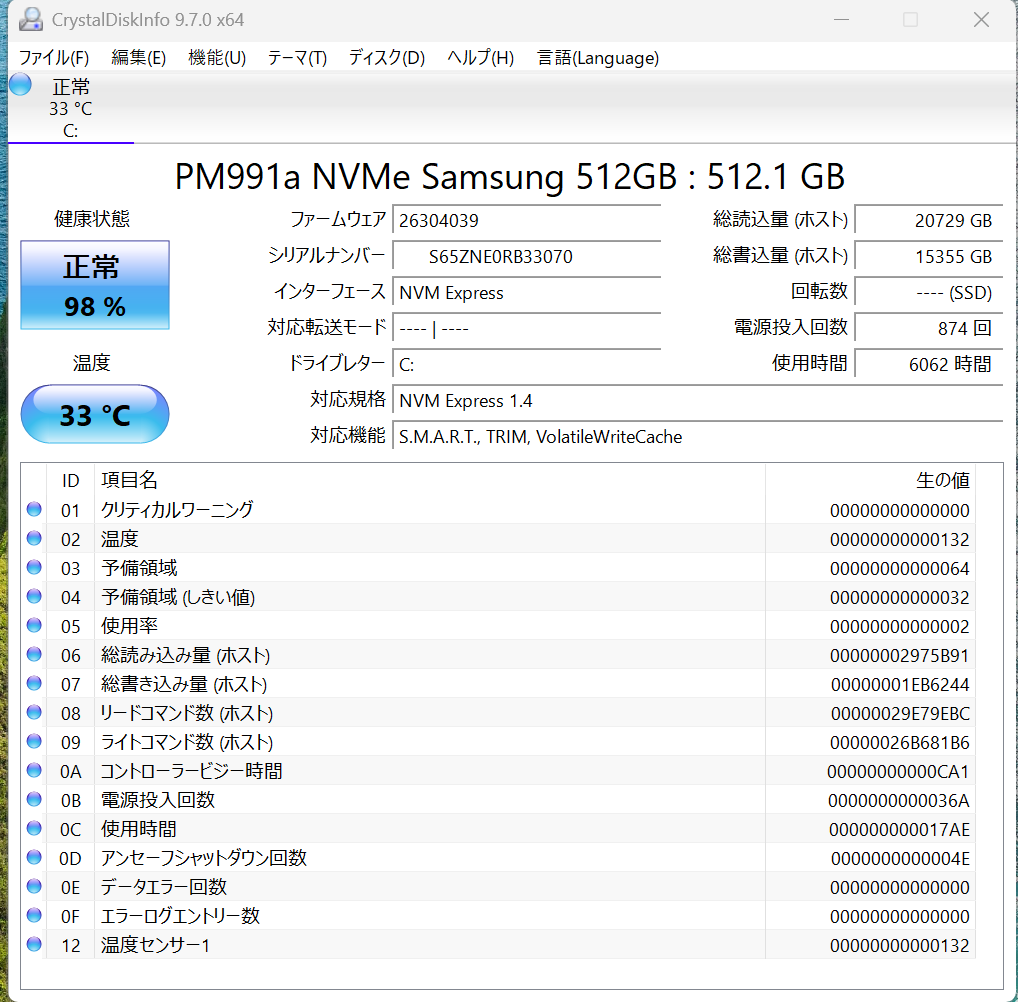Open the テーマ(T) menu
Image resolution: width=1018 pixels, height=1002 pixels.
pyautogui.click(x=297, y=58)
